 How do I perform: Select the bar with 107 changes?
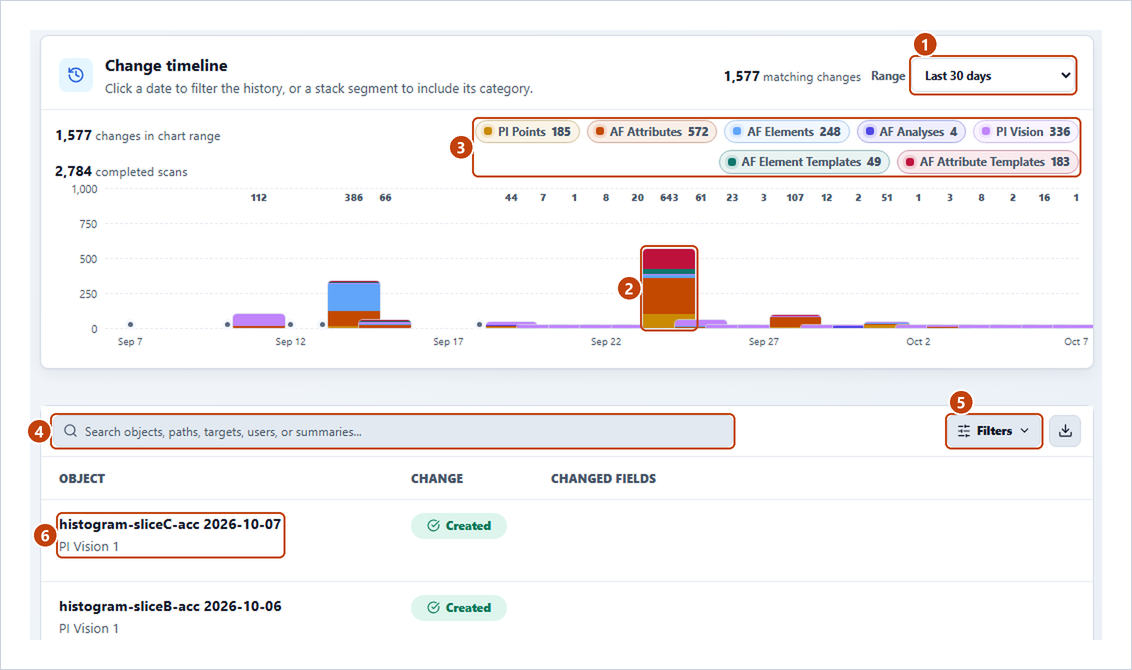795,321
